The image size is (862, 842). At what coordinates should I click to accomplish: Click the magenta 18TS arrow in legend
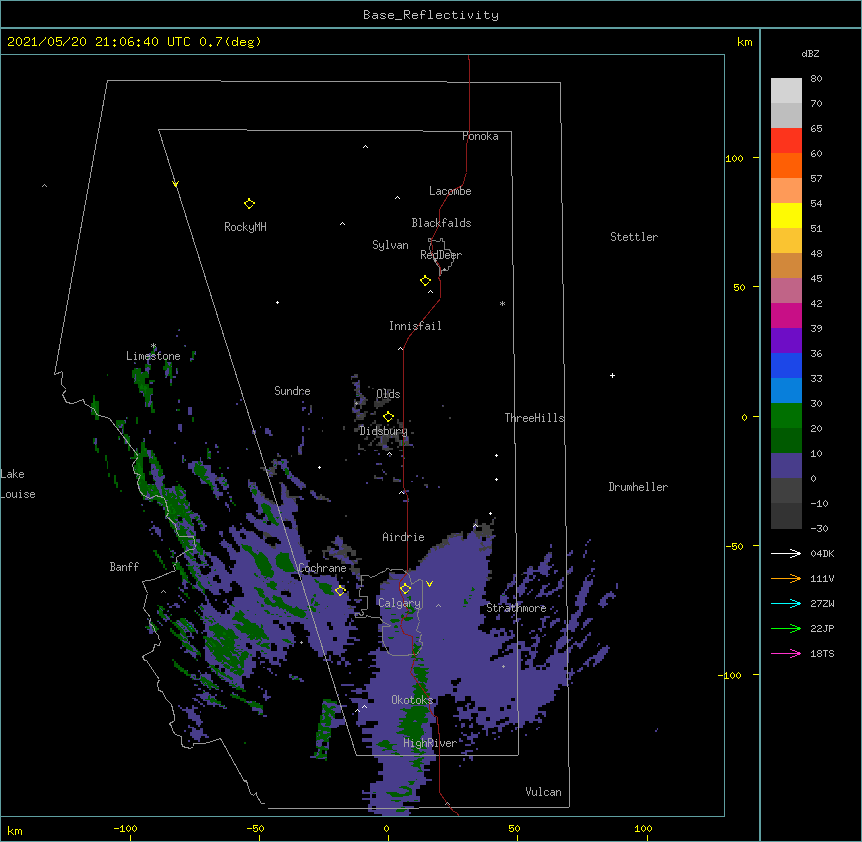tap(786, 653)
